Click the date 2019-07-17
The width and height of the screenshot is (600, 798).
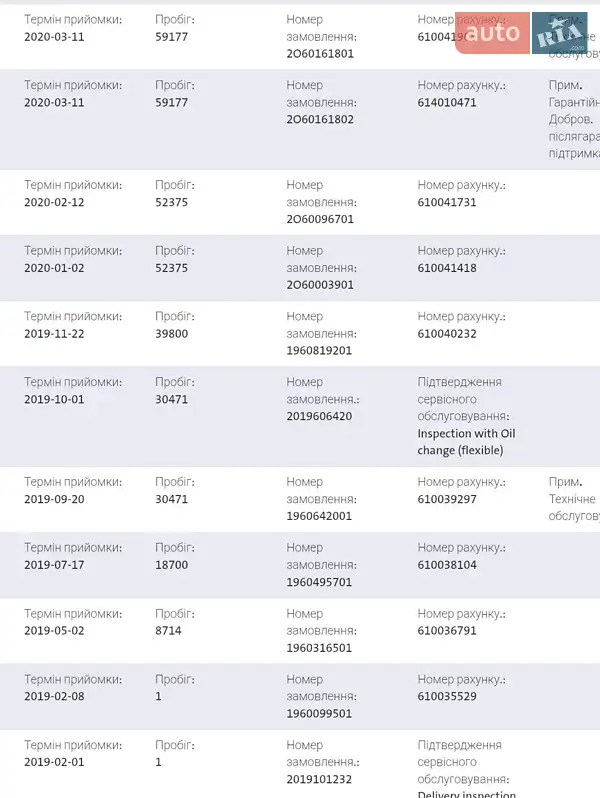(x=54, y=565)
